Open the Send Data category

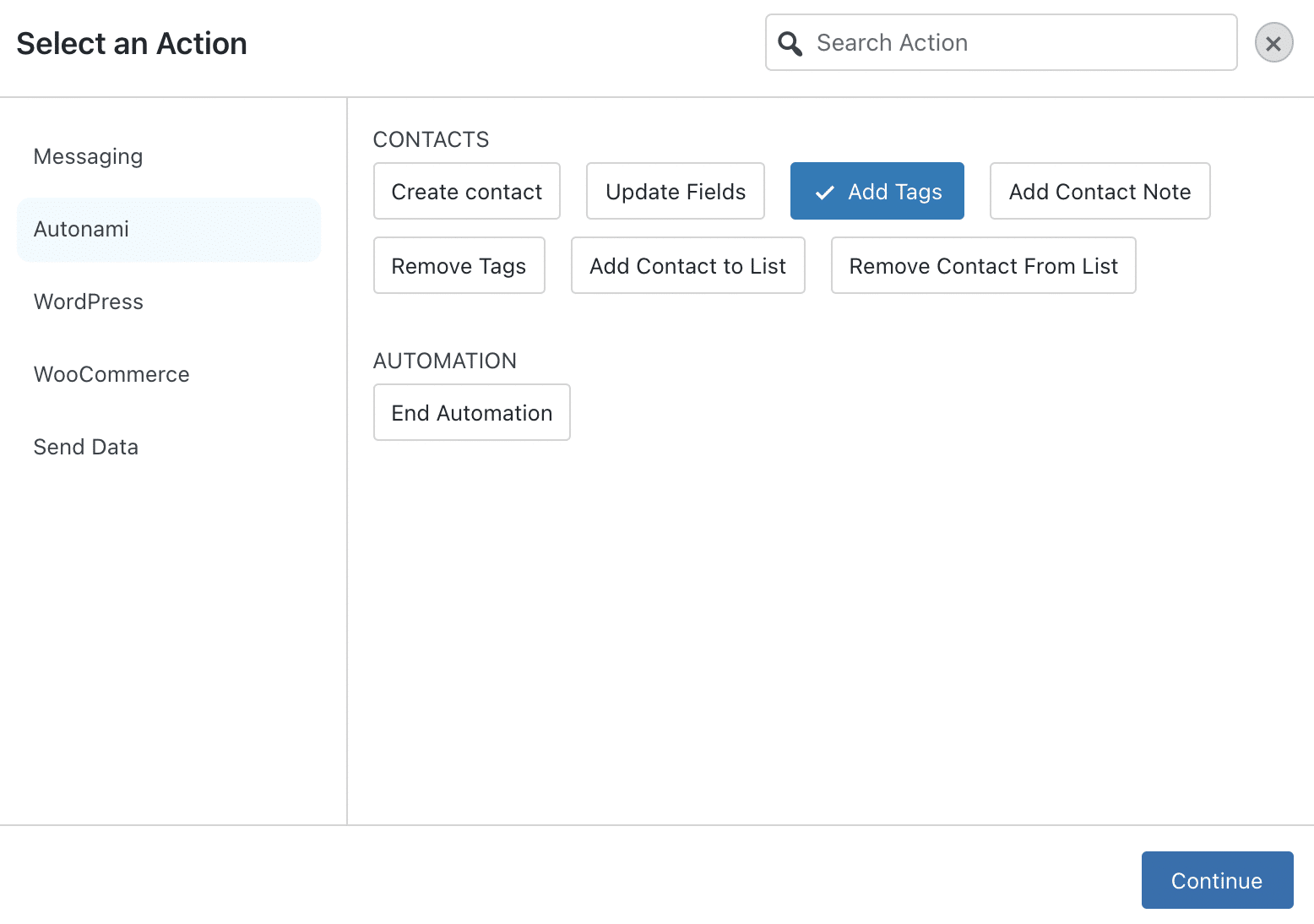coord(86,448)
